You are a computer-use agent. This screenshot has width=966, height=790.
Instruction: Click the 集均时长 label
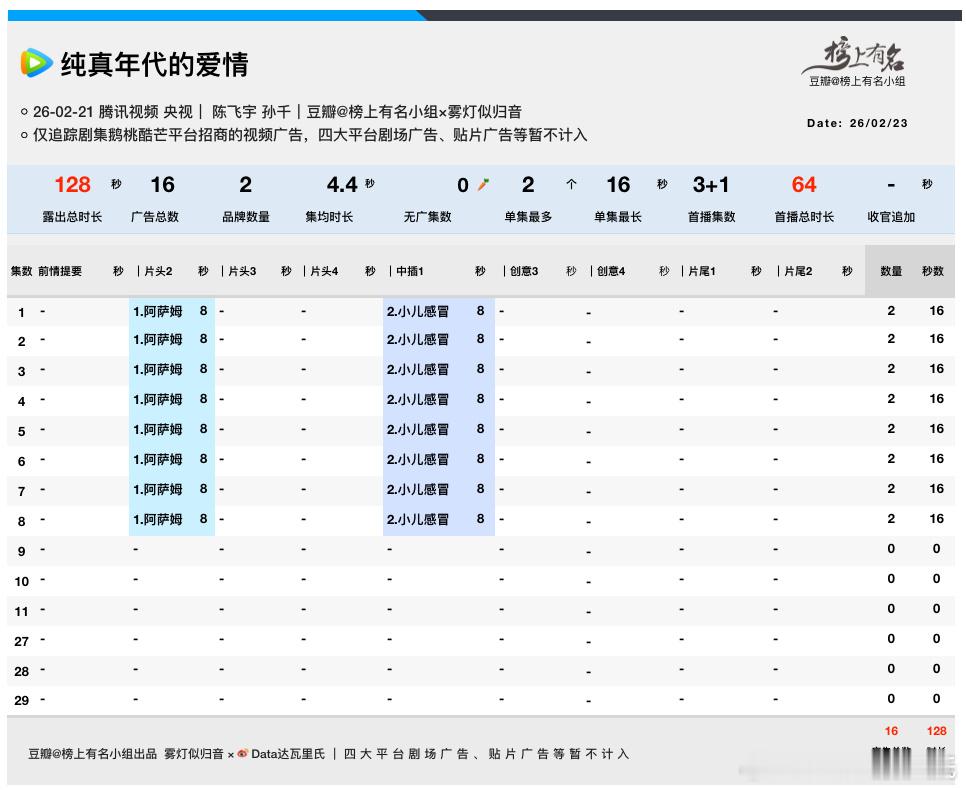point(329,217)
